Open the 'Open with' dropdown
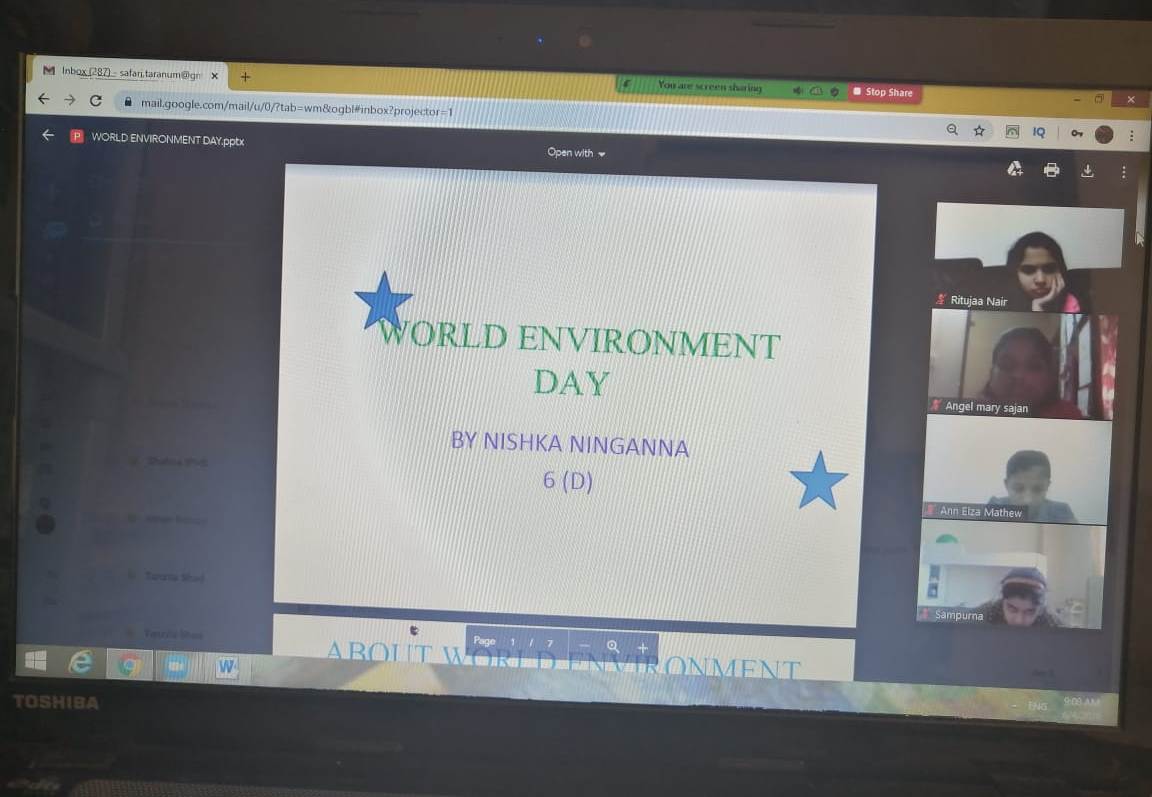Viewport: 1152px width, 797px height. pyautogui.click(x=576, y=153)
